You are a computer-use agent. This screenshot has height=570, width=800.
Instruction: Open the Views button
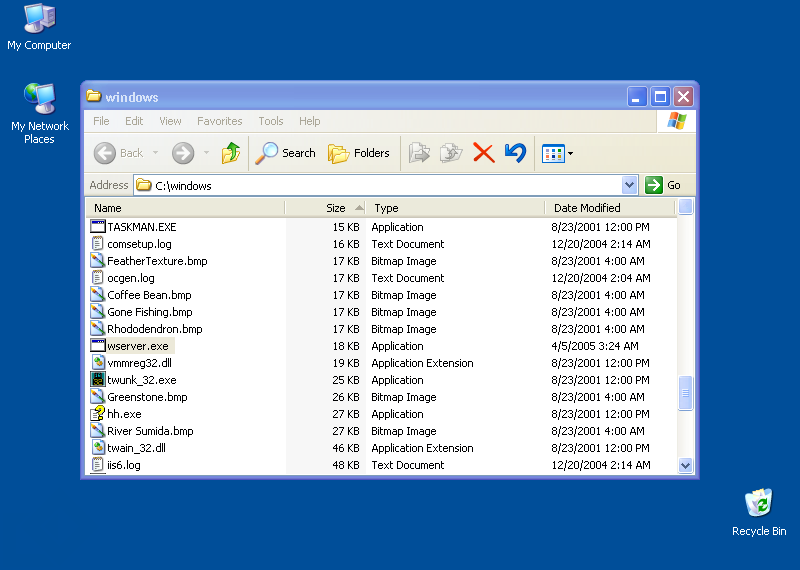[553, 153]
